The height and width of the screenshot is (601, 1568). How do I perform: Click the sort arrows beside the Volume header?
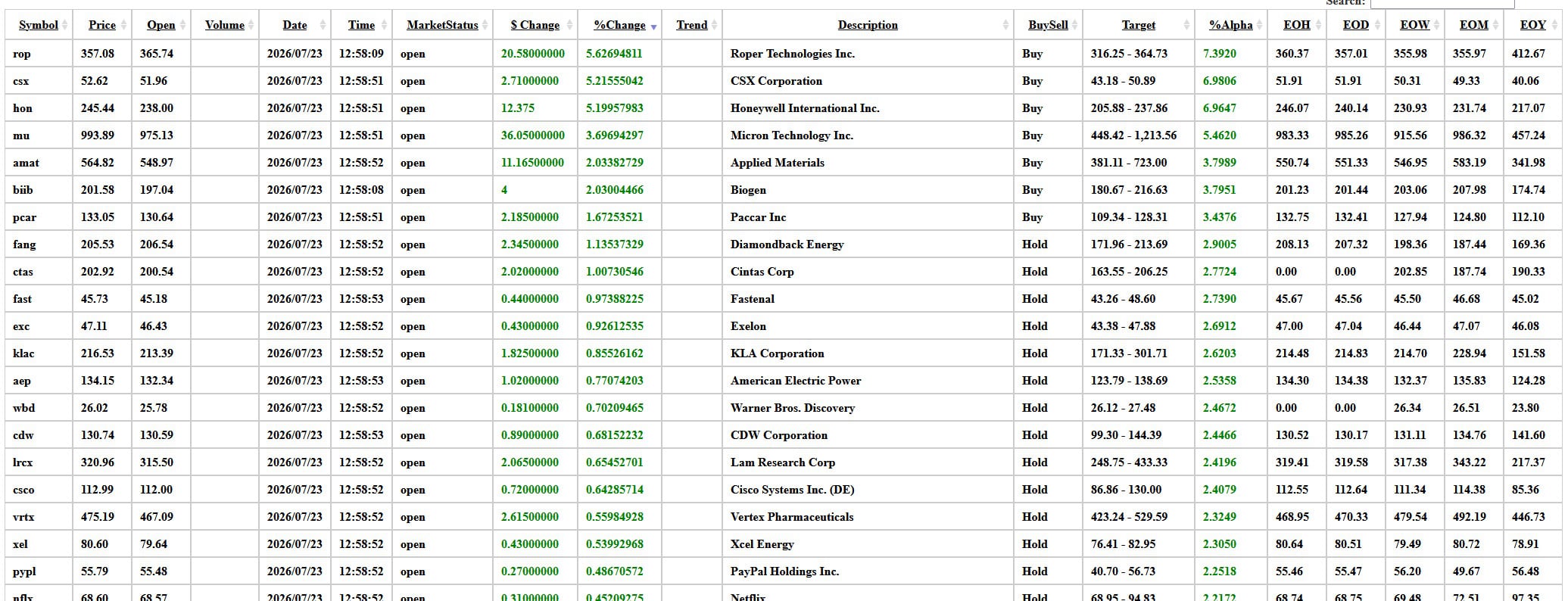point(251,25)
